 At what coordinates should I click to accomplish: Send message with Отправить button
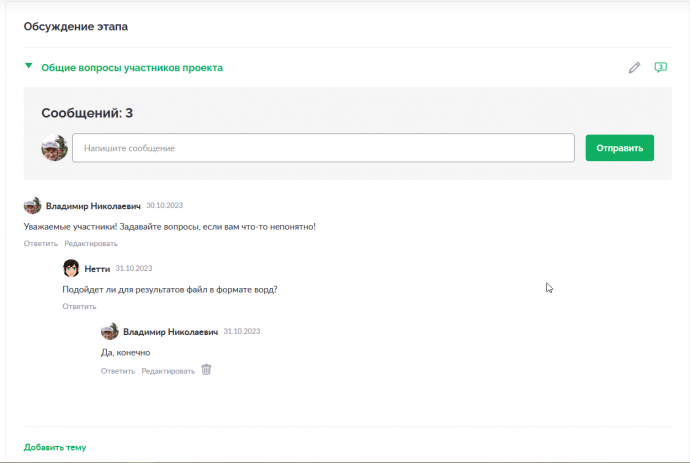click(620, 148)
